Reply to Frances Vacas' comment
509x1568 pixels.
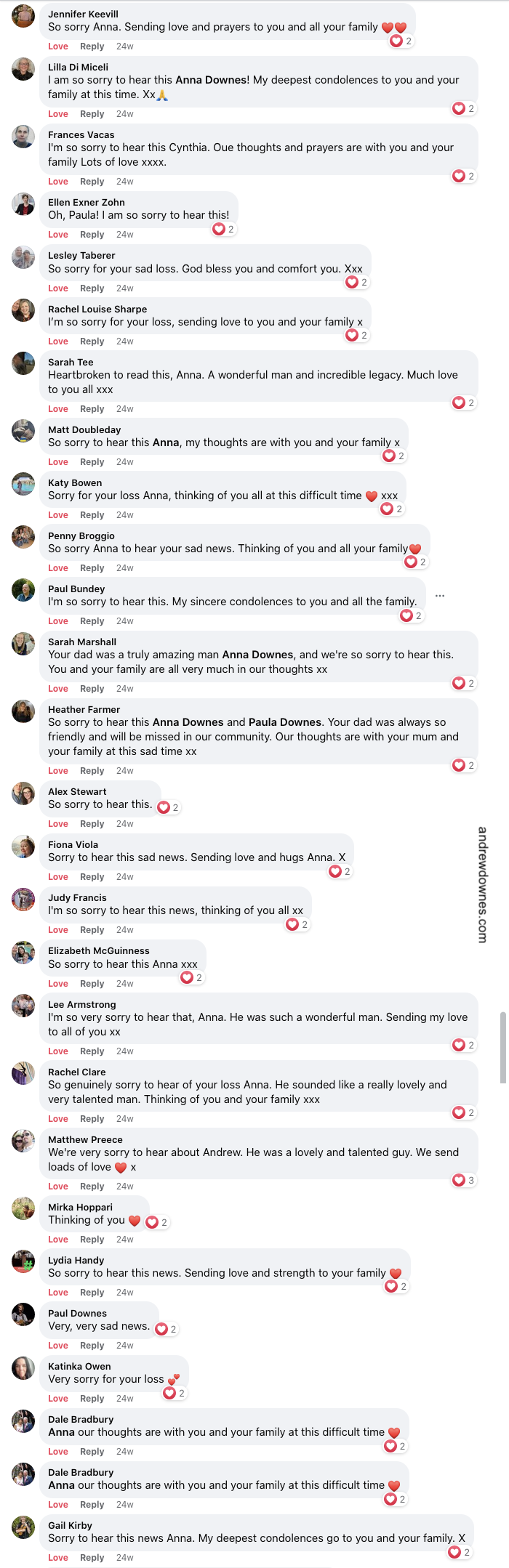tap(92, 181)
